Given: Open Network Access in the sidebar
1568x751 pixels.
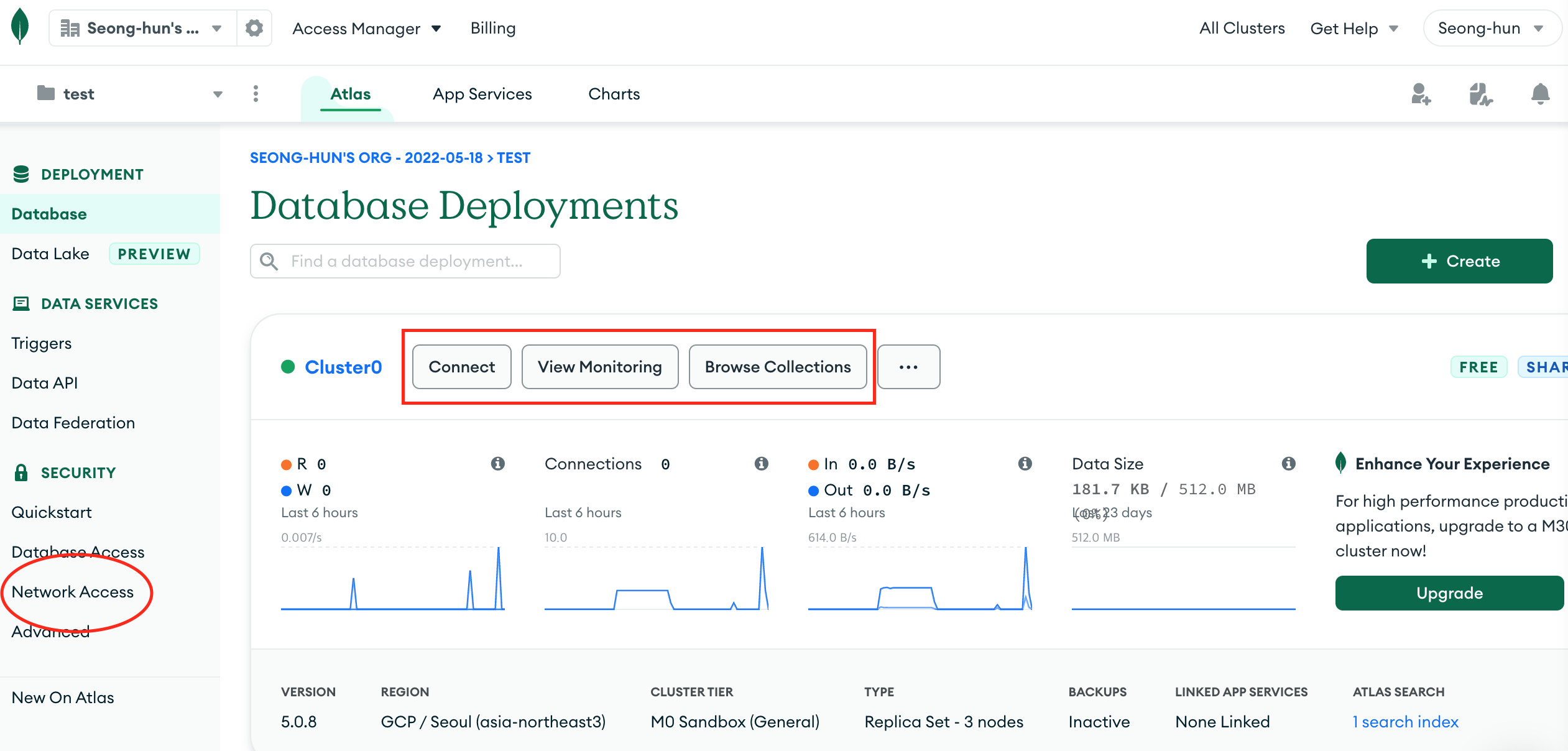Looking at the screenshot, I should click(73, 592).
